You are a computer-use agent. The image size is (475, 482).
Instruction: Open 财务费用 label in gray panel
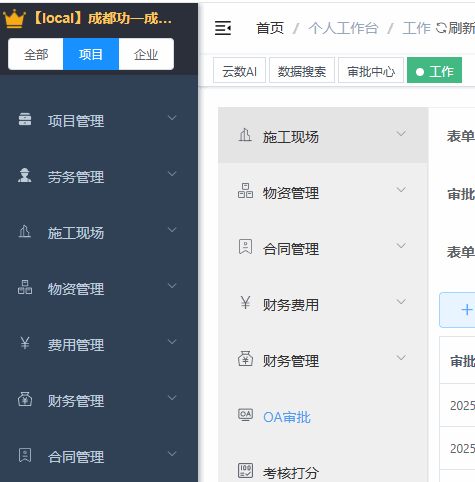coord(291,305)
